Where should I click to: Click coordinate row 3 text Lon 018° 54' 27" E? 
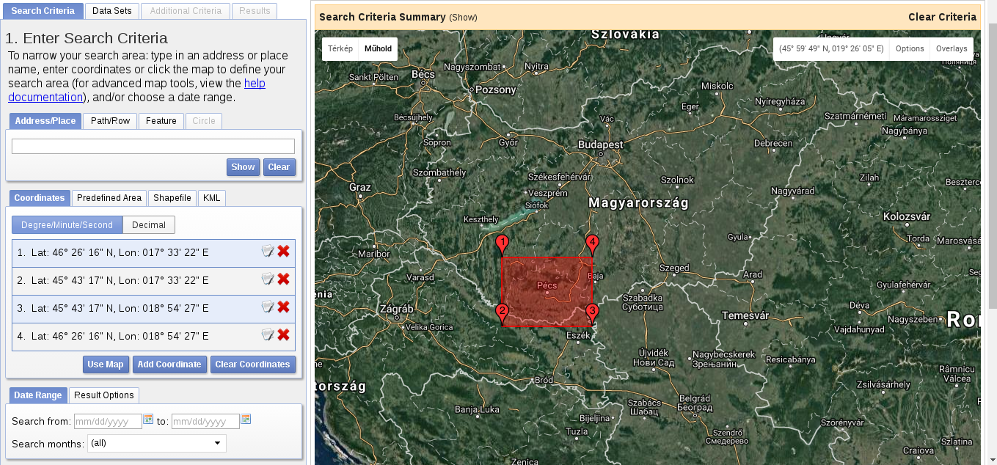click(163, 309)
